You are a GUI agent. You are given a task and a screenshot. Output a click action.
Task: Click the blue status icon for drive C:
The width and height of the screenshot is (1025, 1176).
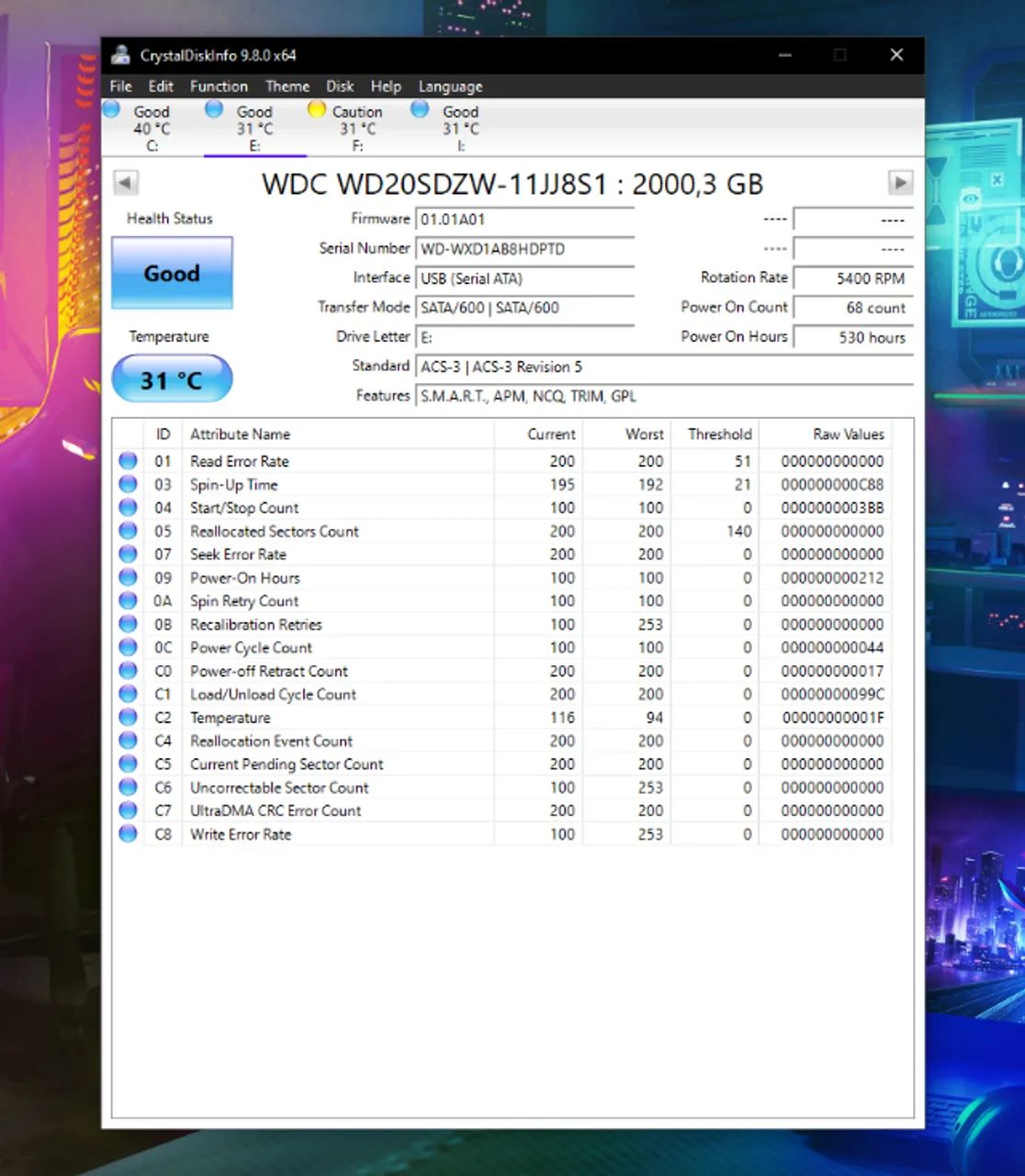click(x=111, y=109)
